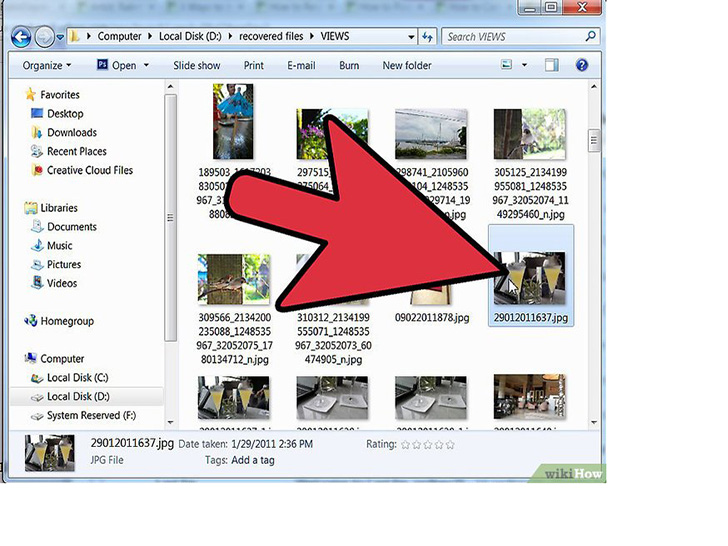Image resolution: width=728 pixels, height=546 pixels.
Task: Click the magnifier search icon
Action: 591,36
